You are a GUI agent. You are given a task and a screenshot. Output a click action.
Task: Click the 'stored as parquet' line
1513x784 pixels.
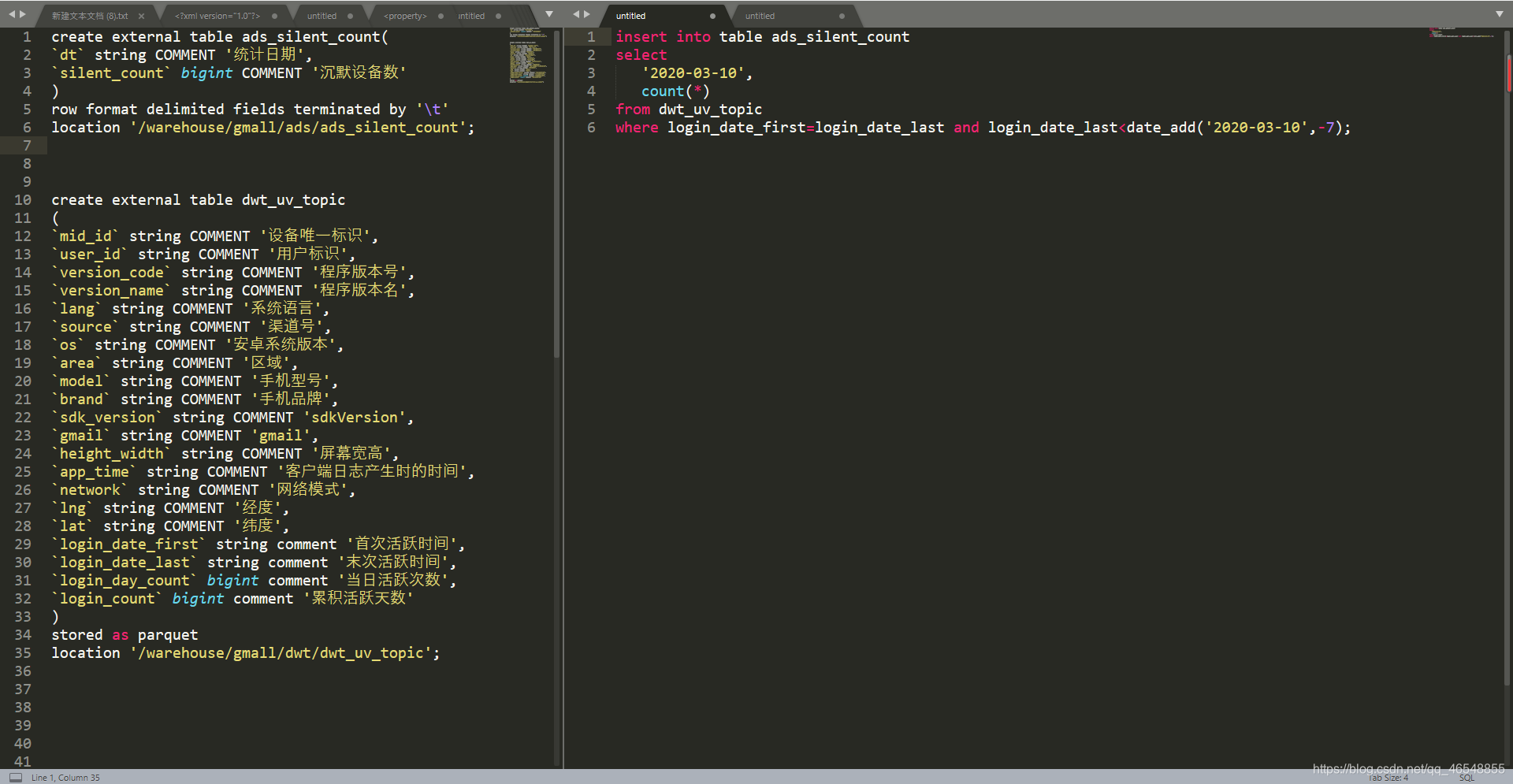[x=125, y=635]
